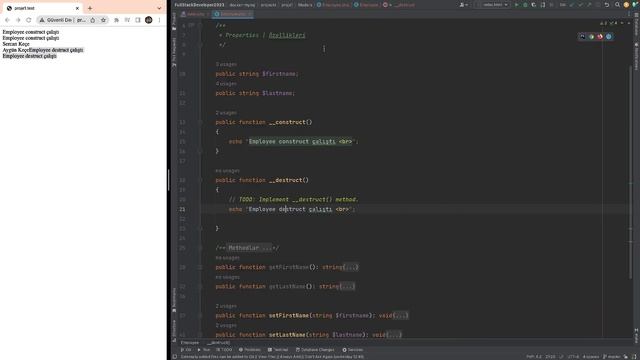This screenshot has height=360, width=640.
Task: Open the Terminal tool window button
Action: click(x=278, y=350)
